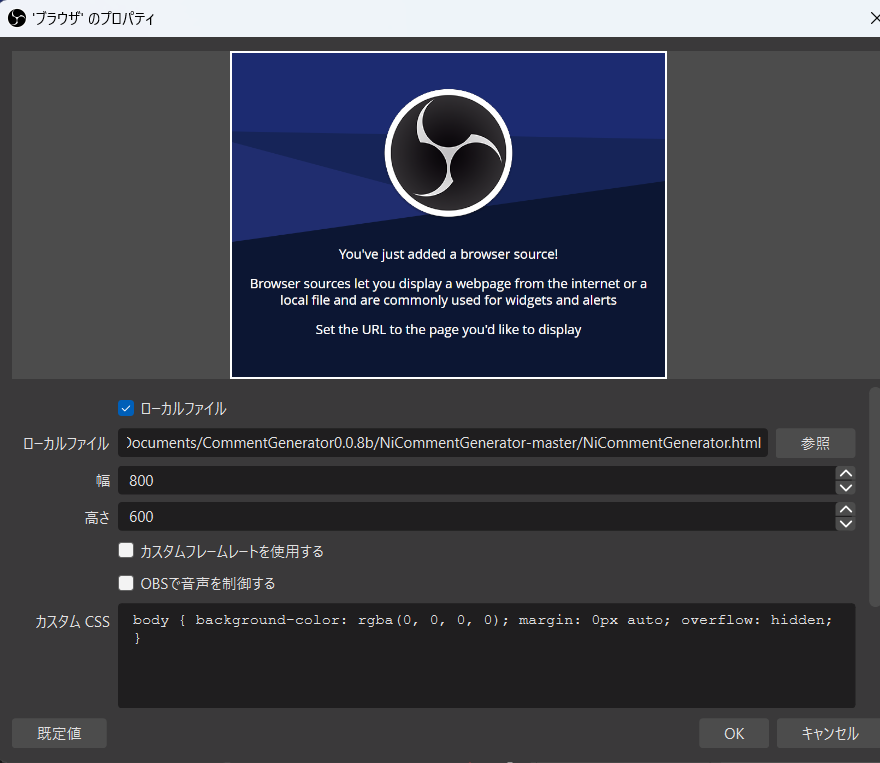The width and height of the screenshot is (880, 763).
Task: Focus the ローカルファイル path field
Action: [443, 443]
